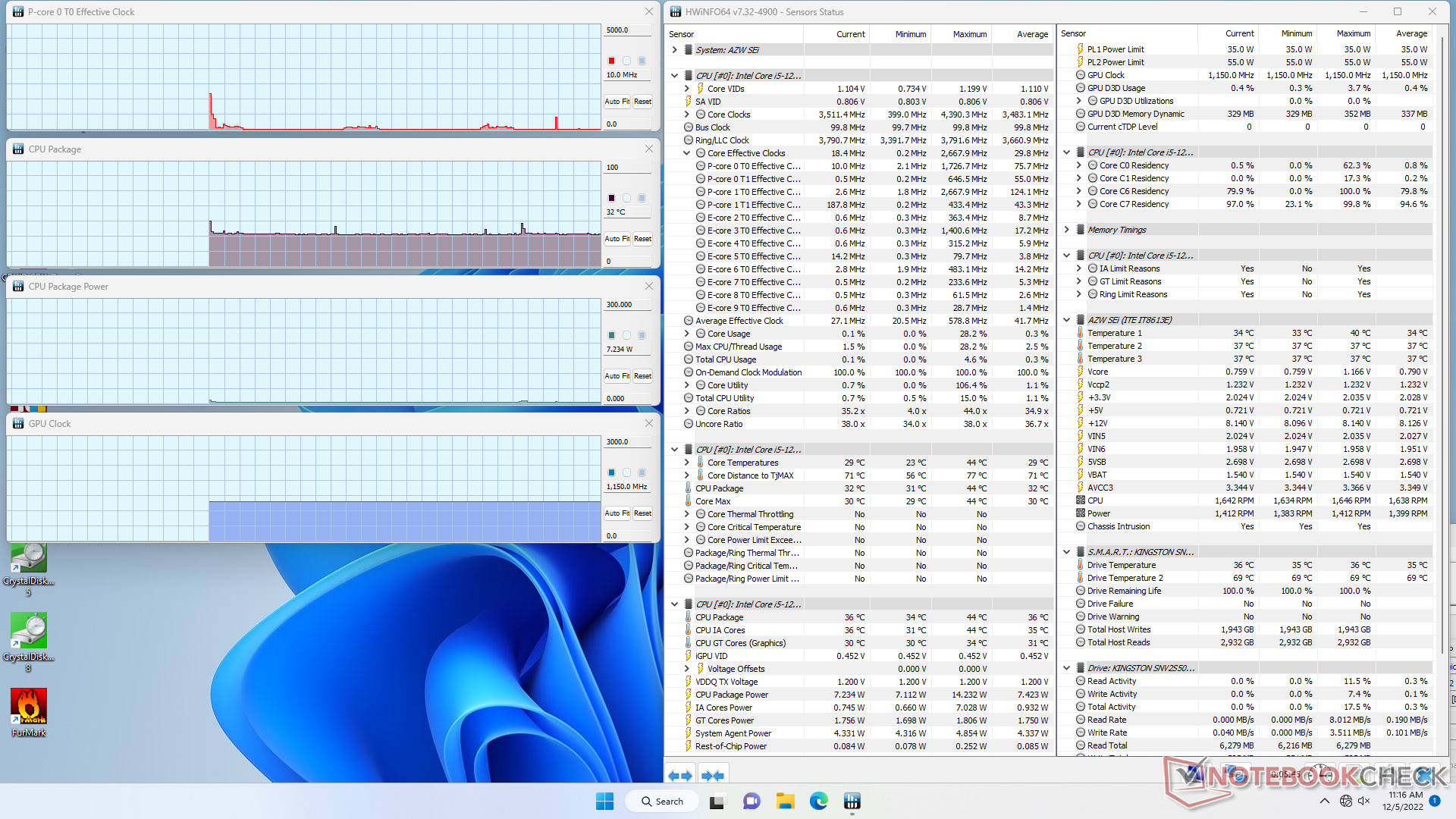1456x819 pixels.
Task: Expand the Core VIDs row
Action: [x=687, y=89]
